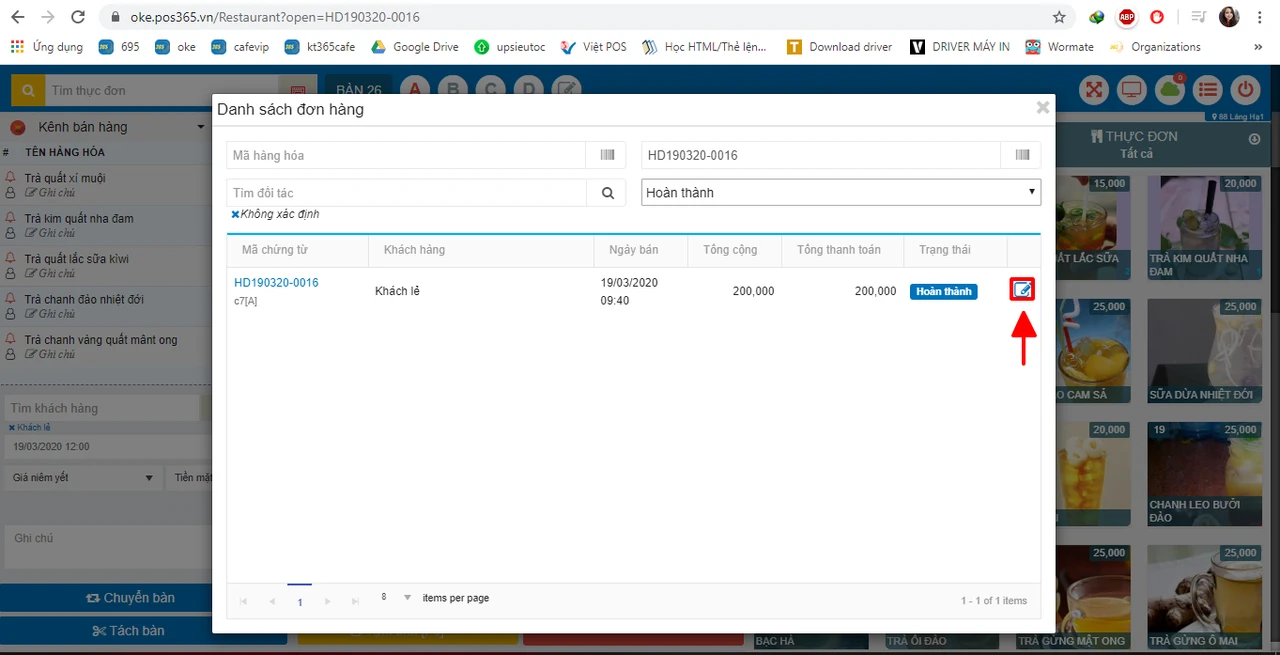The image size is (1280, 655).
Task: Click the red power icon in top bar
Action: pos(1245,89)
